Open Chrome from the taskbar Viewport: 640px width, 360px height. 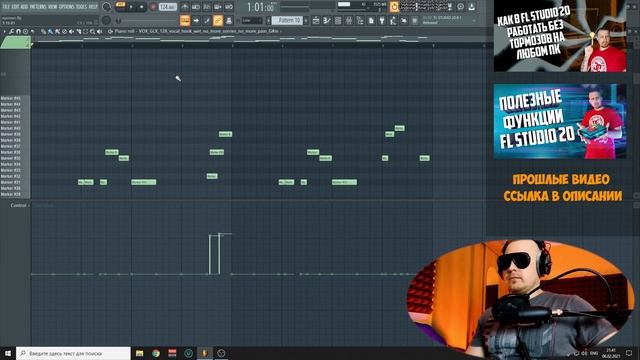[x=156, y=353]
